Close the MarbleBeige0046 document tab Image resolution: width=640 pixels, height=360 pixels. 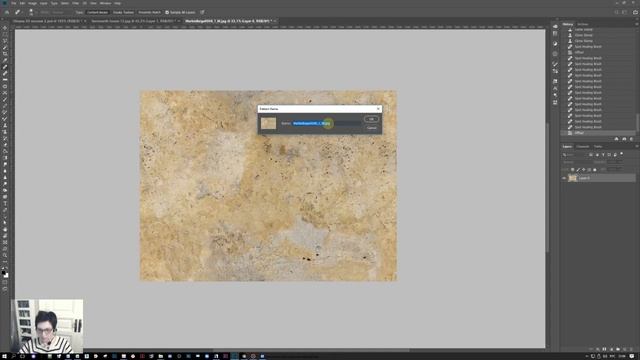[x=276, y=21]
